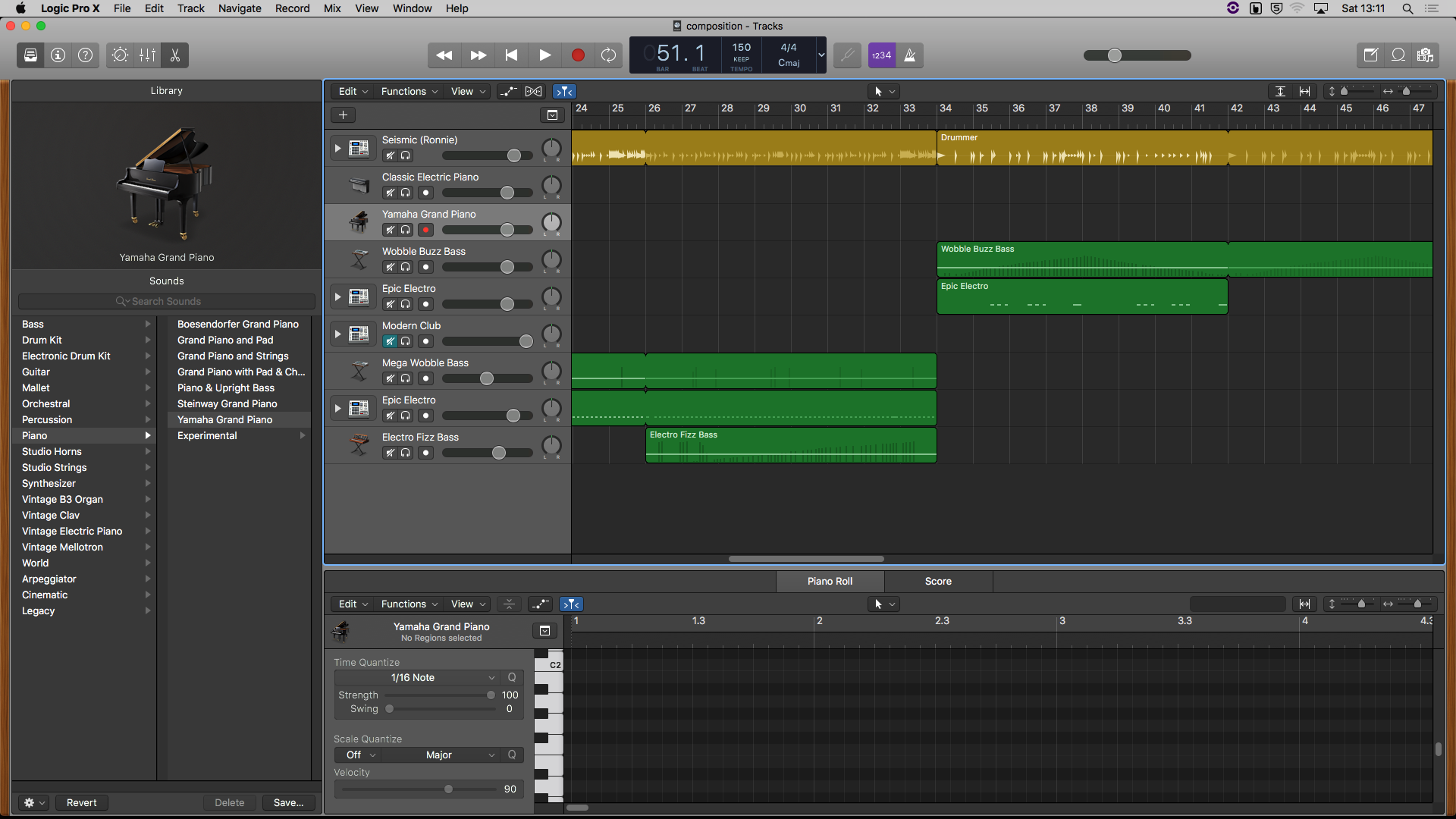Screen dimensions: 1456x819
Task: Open the Time Quantize 1/16 Note dropdown
Action: click(x=415, y=677)
